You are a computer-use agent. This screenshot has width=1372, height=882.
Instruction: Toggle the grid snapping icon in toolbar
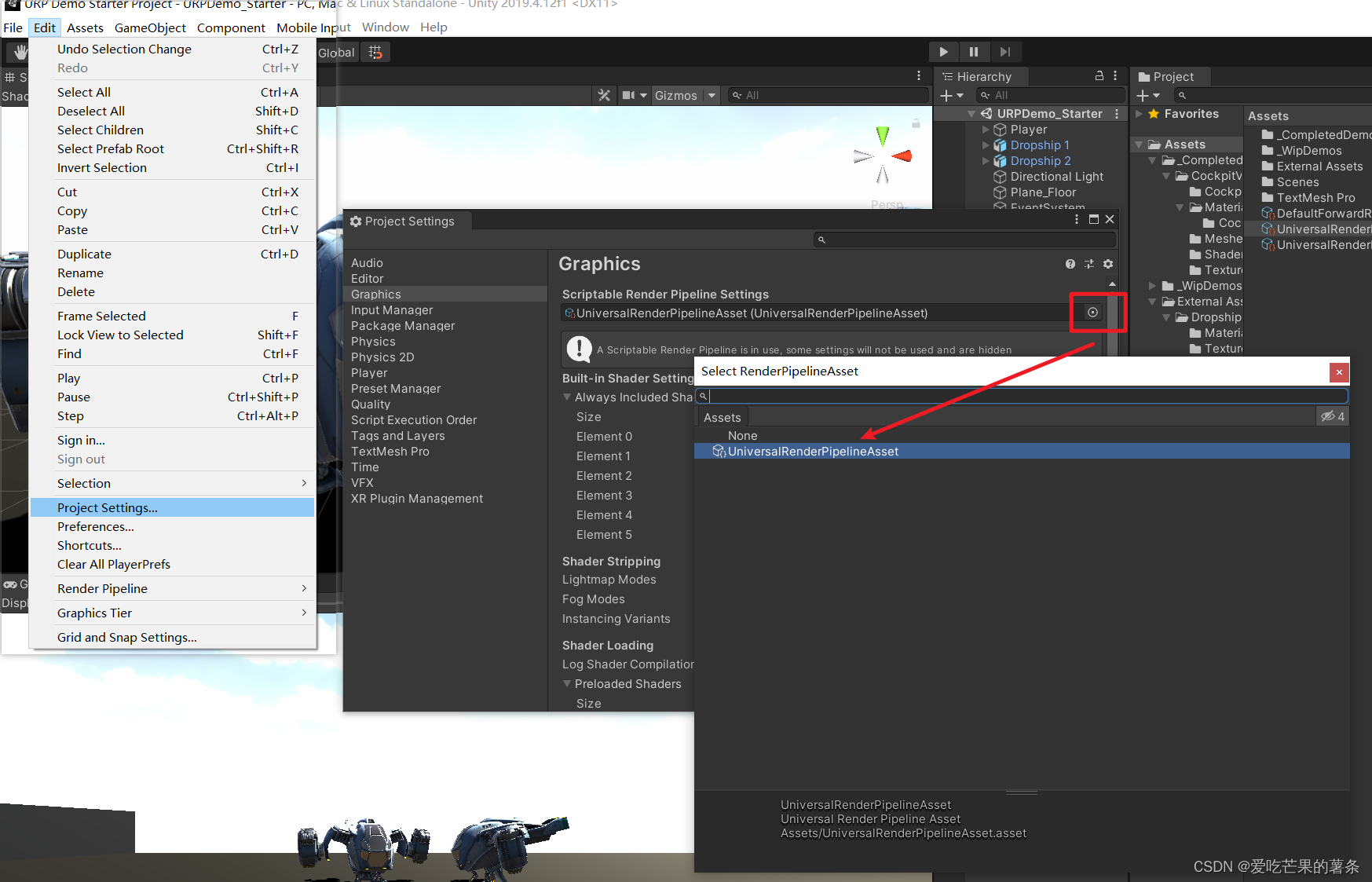(375, 53)
